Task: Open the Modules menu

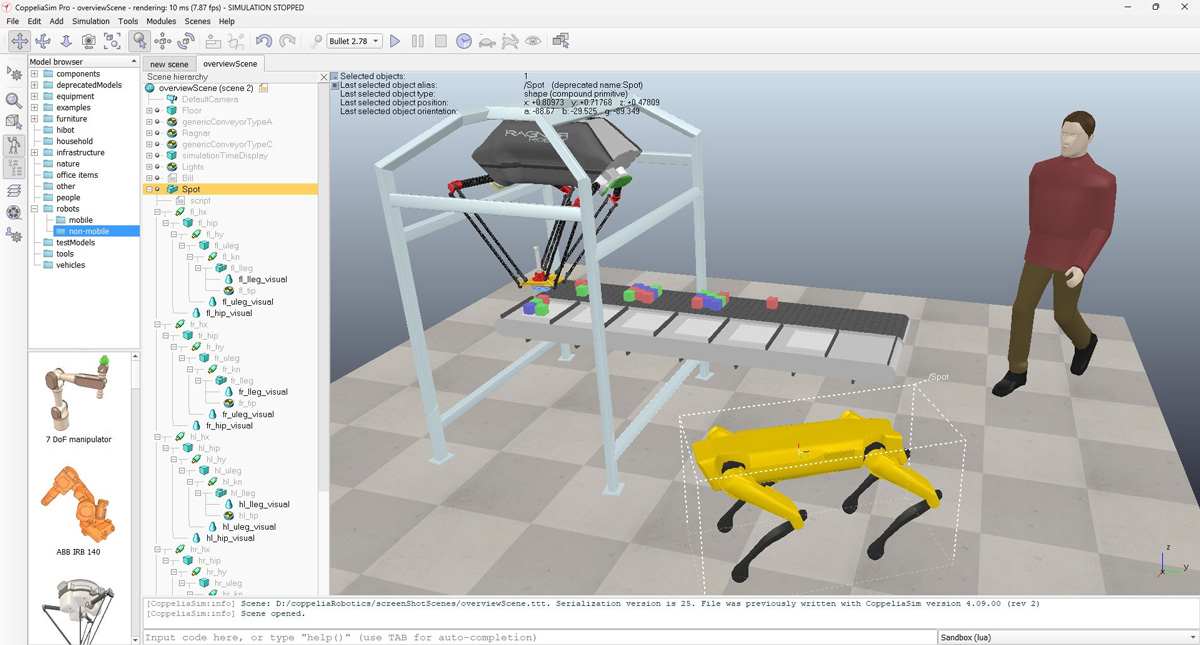Action: click(x=161, y=21)
